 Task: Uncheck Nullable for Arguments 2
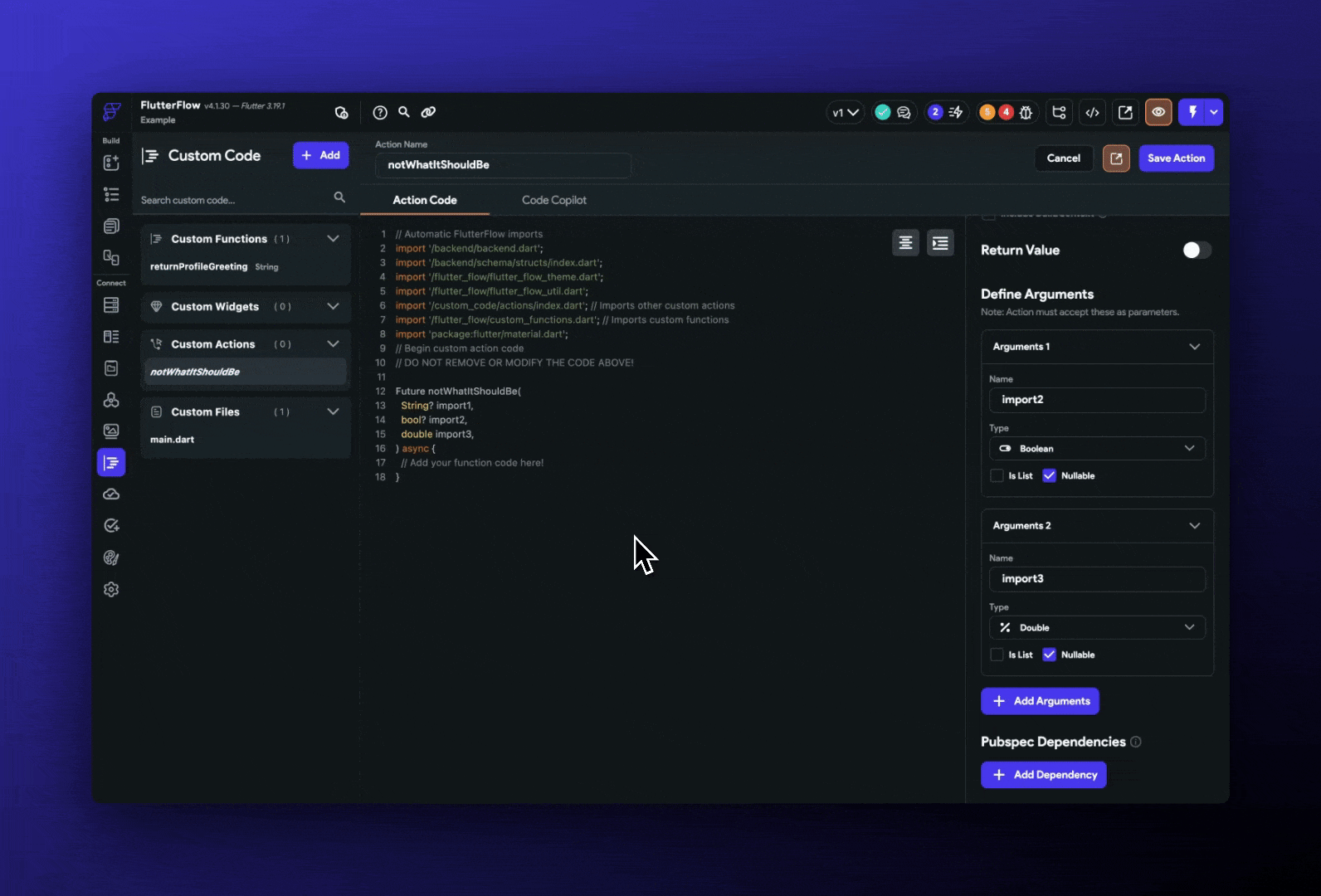[x=1049, y=655]
